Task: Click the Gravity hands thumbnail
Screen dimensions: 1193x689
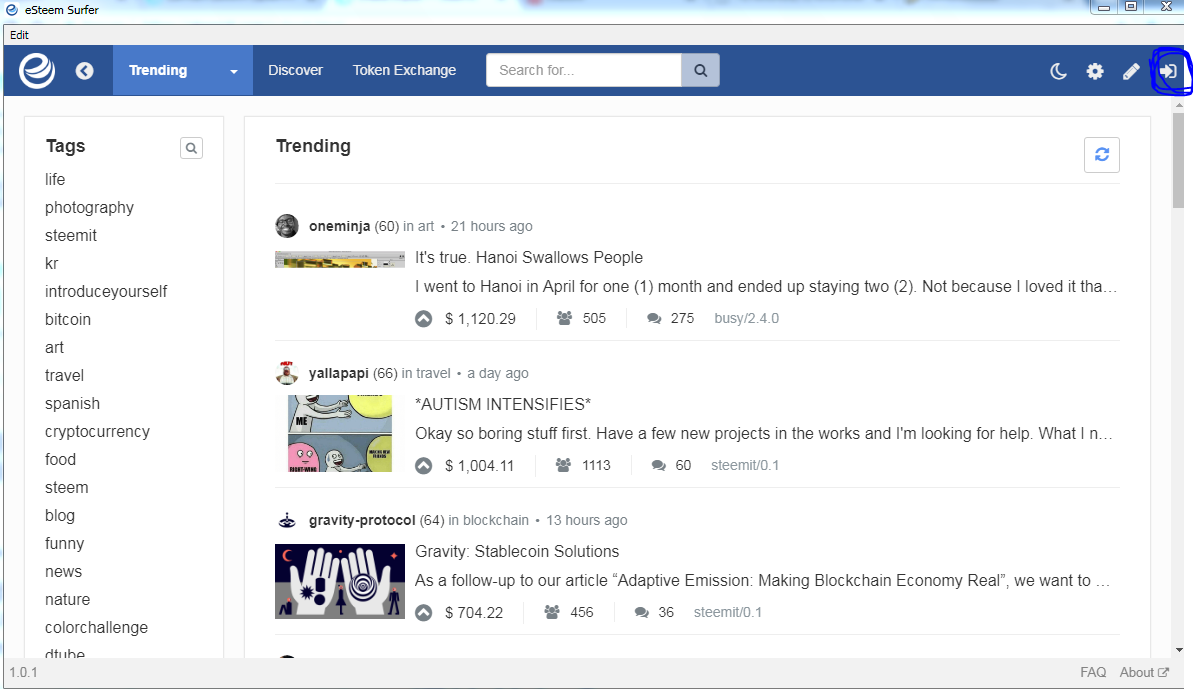Action: point(340,581)
